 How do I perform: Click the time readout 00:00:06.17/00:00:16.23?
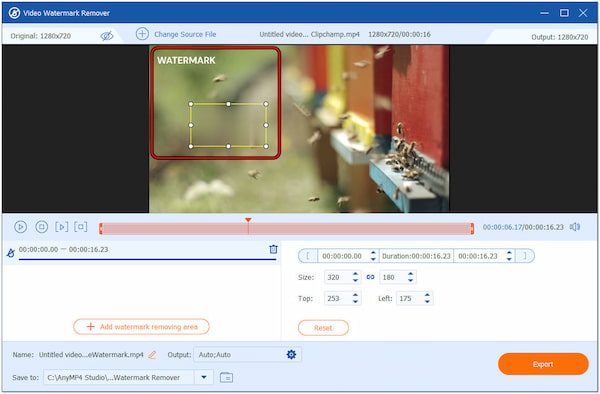coord(523,227)
